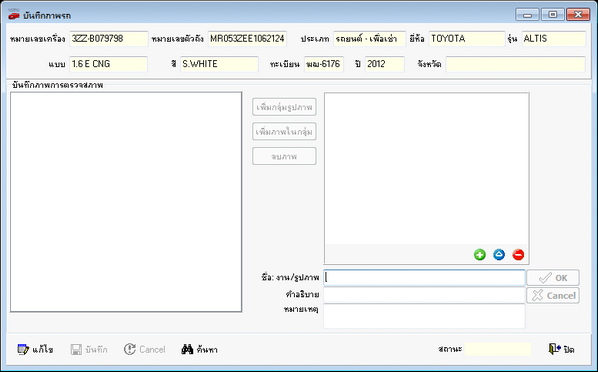The width and height of the screenshot is (598, 372).
Task: Click the red minus remove icon
Action: point(518,254)
